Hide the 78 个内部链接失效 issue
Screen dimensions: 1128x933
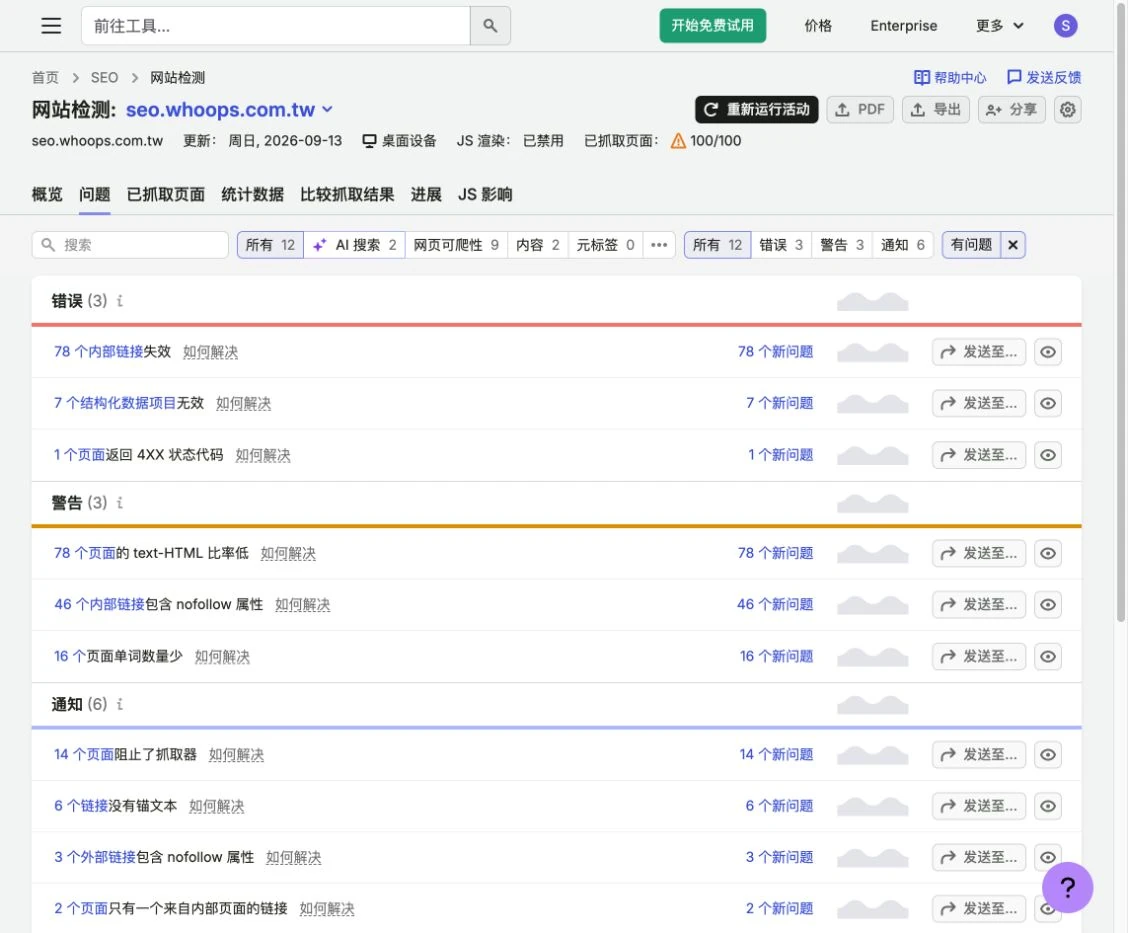click(1048, 352)
